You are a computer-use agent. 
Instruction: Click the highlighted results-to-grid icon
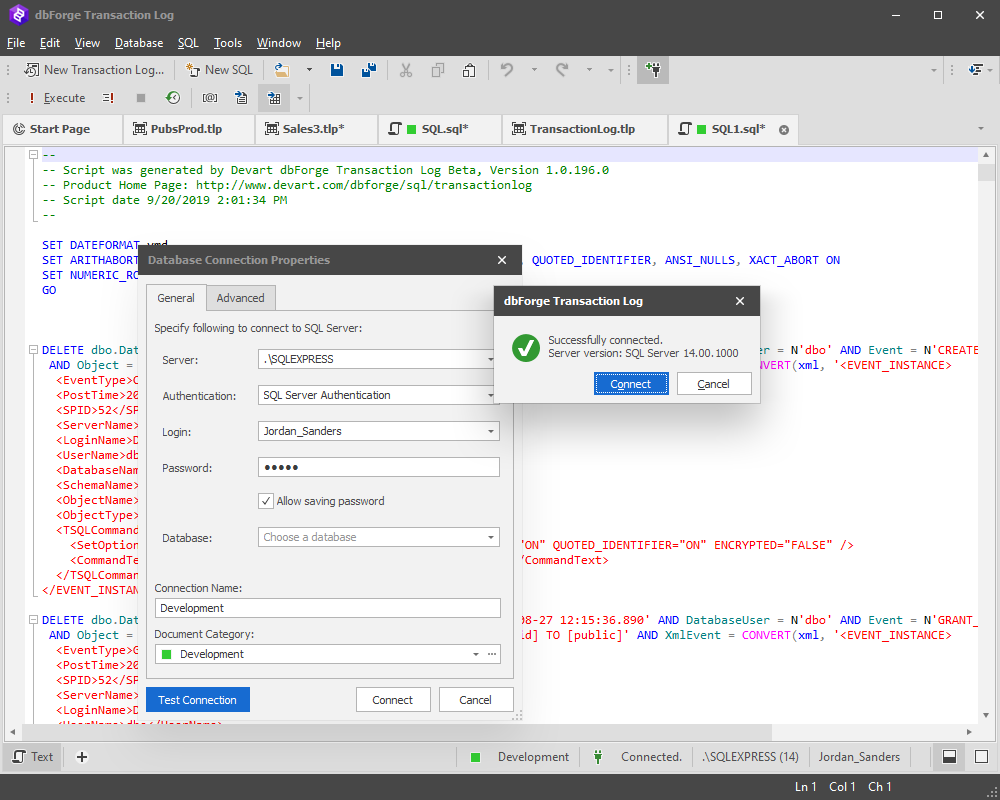point(274,98)
